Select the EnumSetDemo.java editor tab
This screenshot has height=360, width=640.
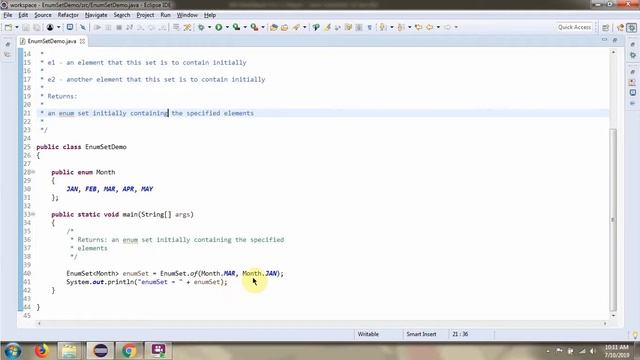pyautogui.click(x=51, y=41)
